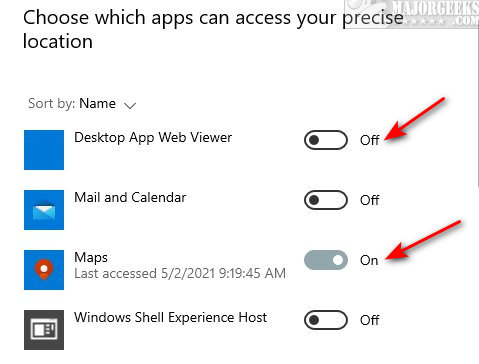Click the 'Sort by:' label text
This screenshot has width=479, height=364.
(52, 104)
